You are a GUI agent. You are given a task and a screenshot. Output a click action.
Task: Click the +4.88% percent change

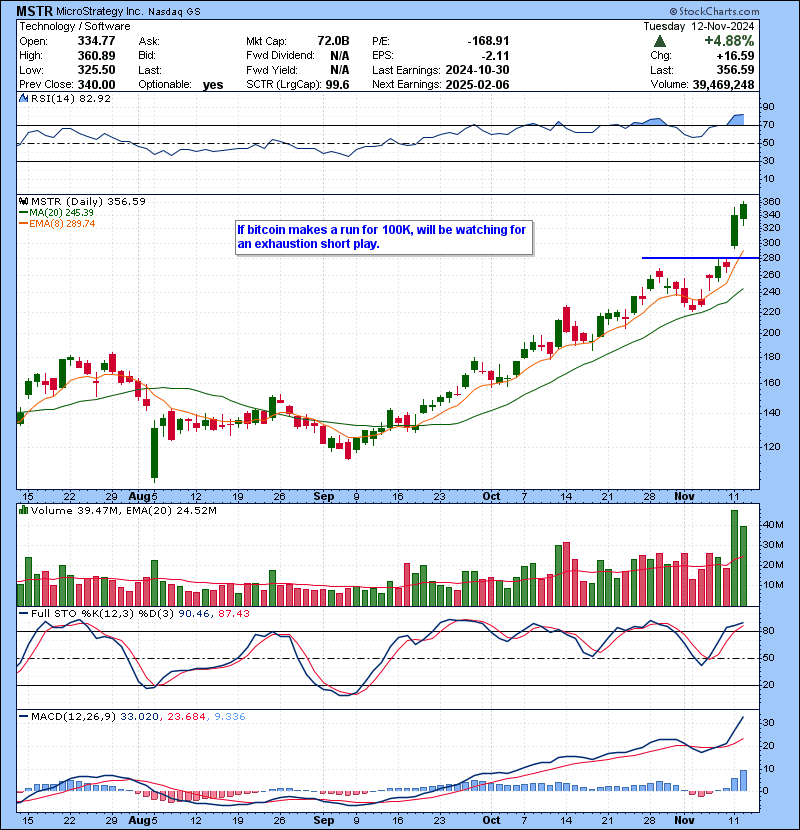(x=729, y=41)
